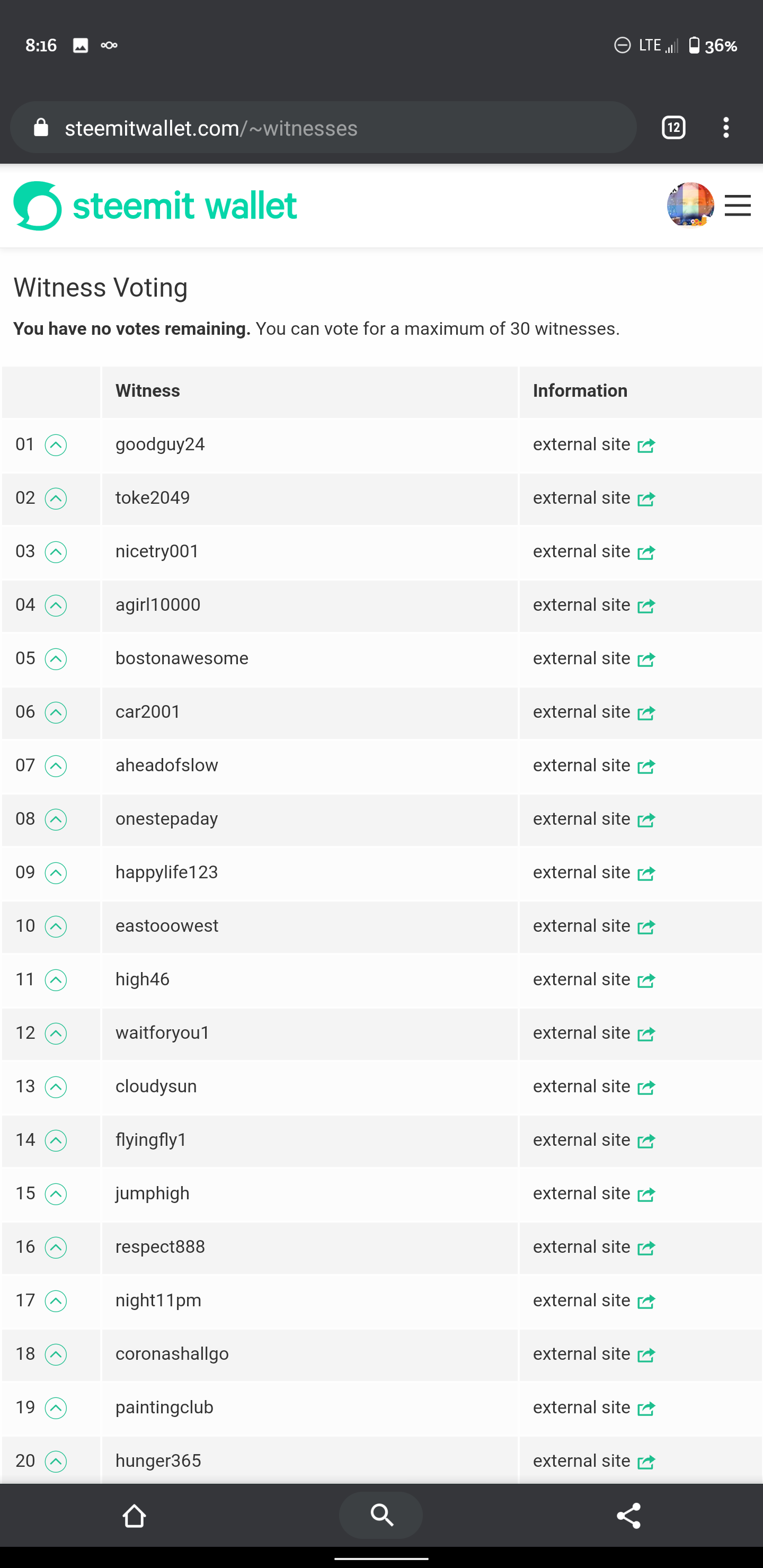Tap the home icon in bottom bar
This screenshot has height=1568, width=763.
[134, 1515]
